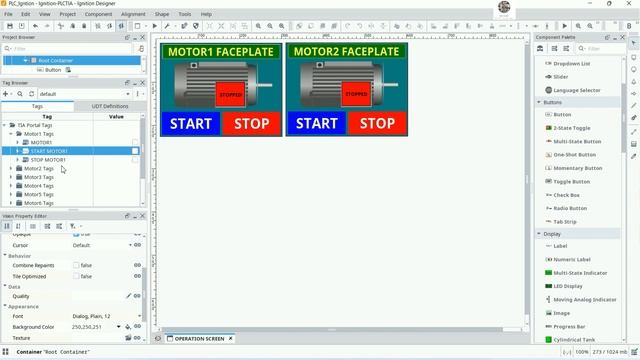Image resolution: width=640 pixels, height=360 pixels.
Task: Click the MOTOR2 faceplate START button
Action: click(x=316, y=123)
